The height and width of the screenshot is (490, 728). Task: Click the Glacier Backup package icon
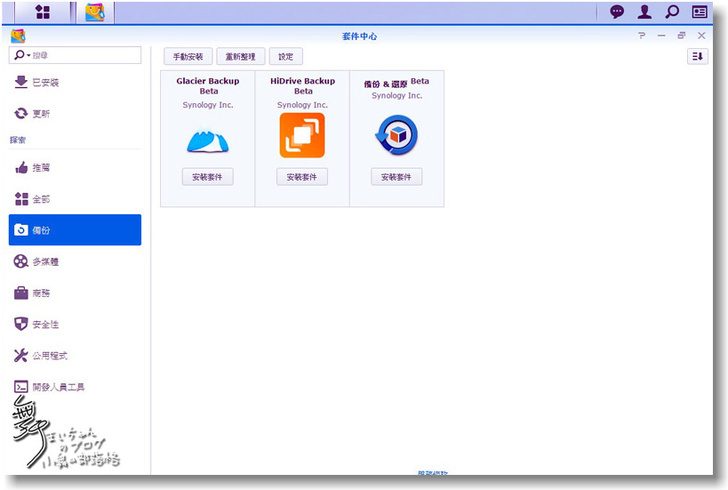click(207, 137)
